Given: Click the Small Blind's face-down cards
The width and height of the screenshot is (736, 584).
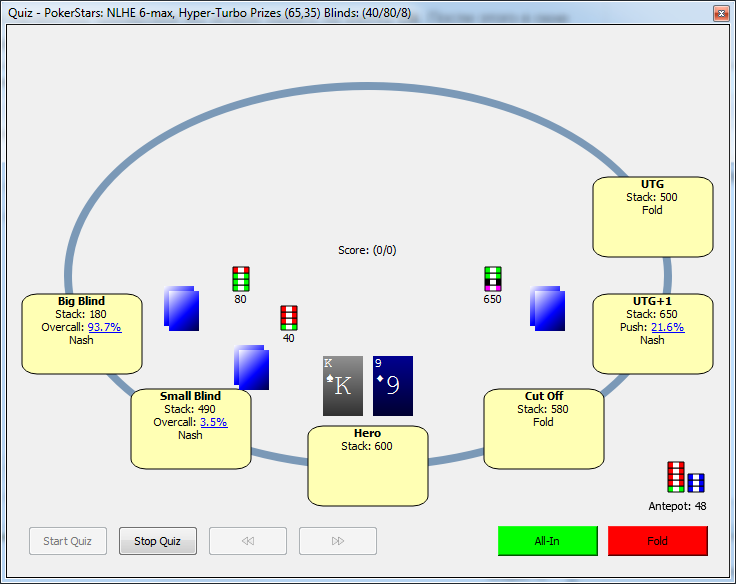Looking at the screenshot, I should tap(251, 367).
